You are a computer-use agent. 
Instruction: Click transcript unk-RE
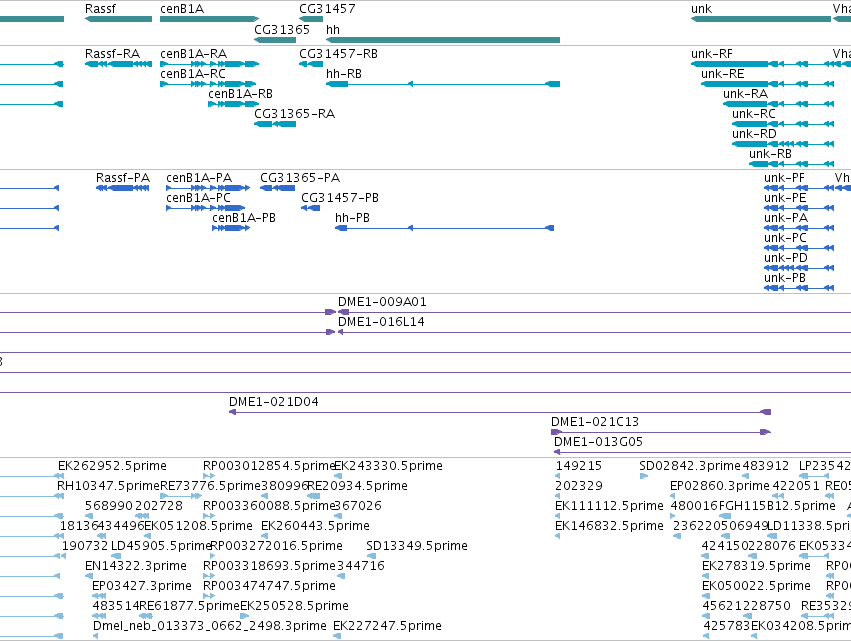point(767,84)
